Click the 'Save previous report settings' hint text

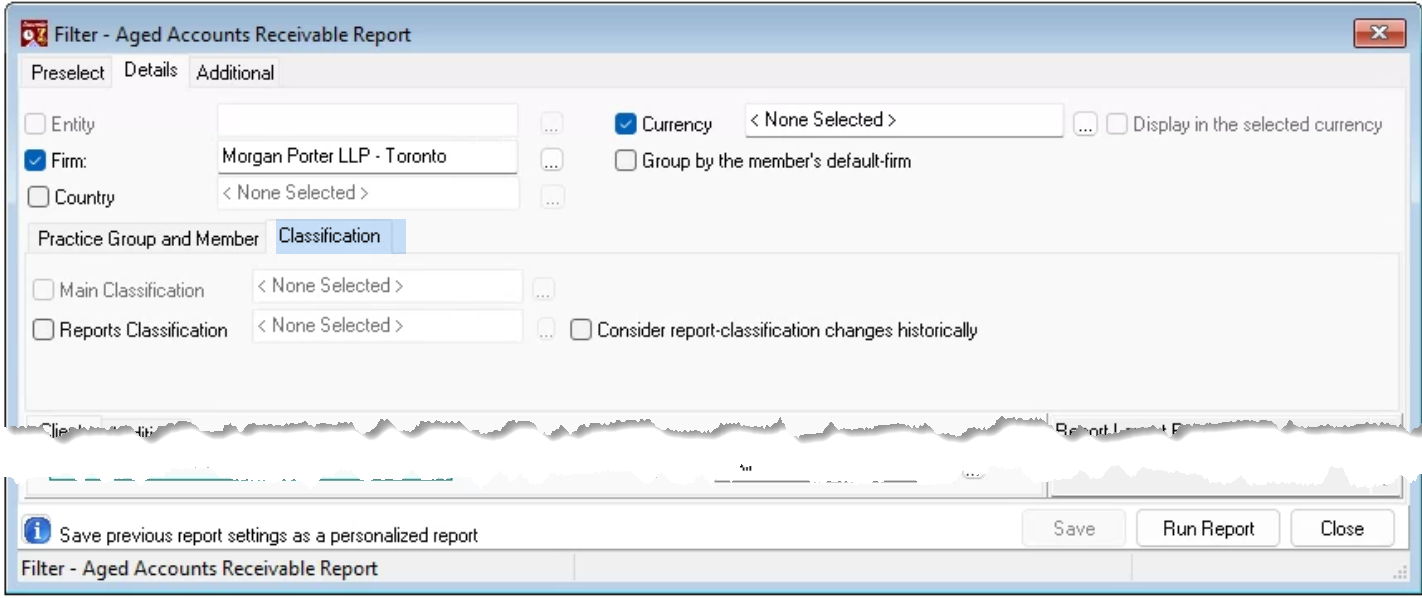[269, 535]
